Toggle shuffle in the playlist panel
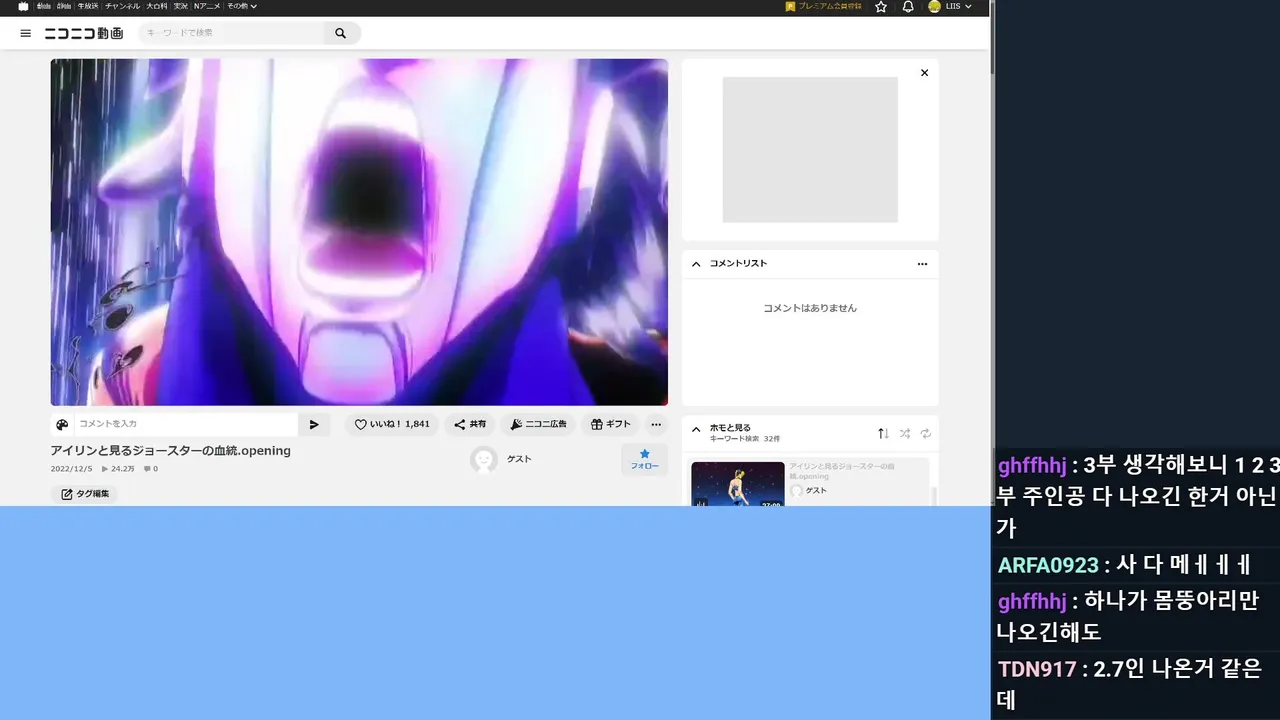This screenshot has height=720, width=1280. pos(904,433)
